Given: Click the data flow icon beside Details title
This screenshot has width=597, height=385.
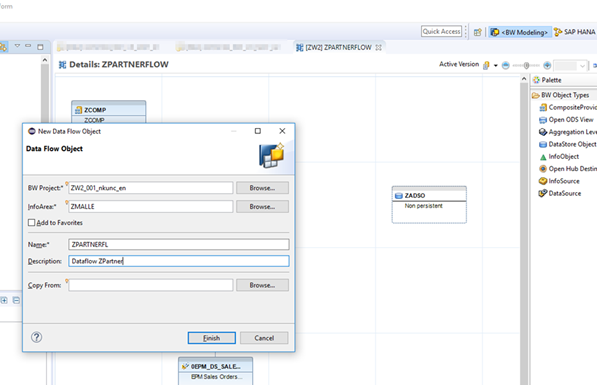Looking at the screenshot, I should click(62, 65).
